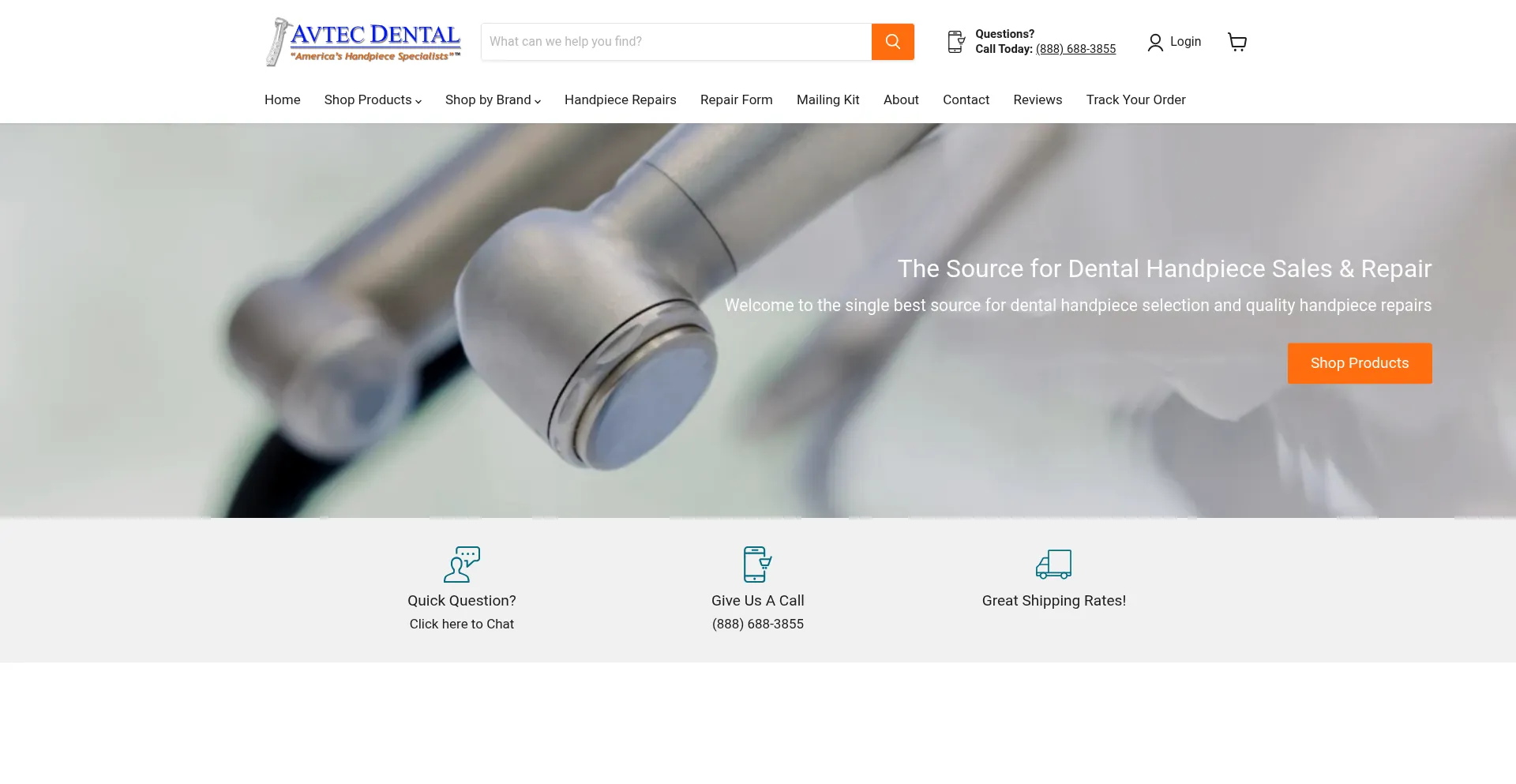Viewport: 1516px width, 784px height.
Task: Click the Avtec Dental logo
Action: click(363, 42)
